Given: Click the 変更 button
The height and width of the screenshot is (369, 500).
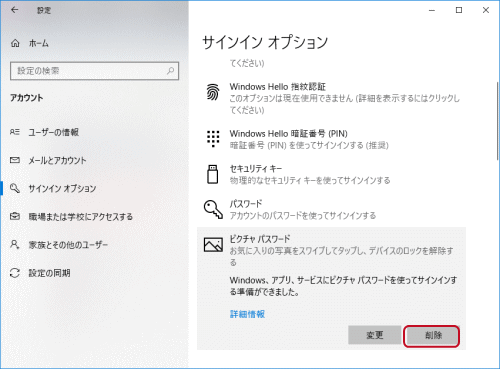Looking at the screenshot, I should (375, 335).
